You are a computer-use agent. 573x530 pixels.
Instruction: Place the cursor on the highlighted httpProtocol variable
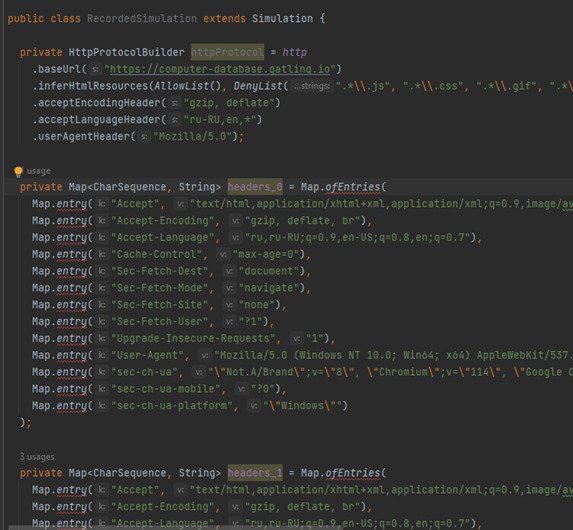(227, 52)
